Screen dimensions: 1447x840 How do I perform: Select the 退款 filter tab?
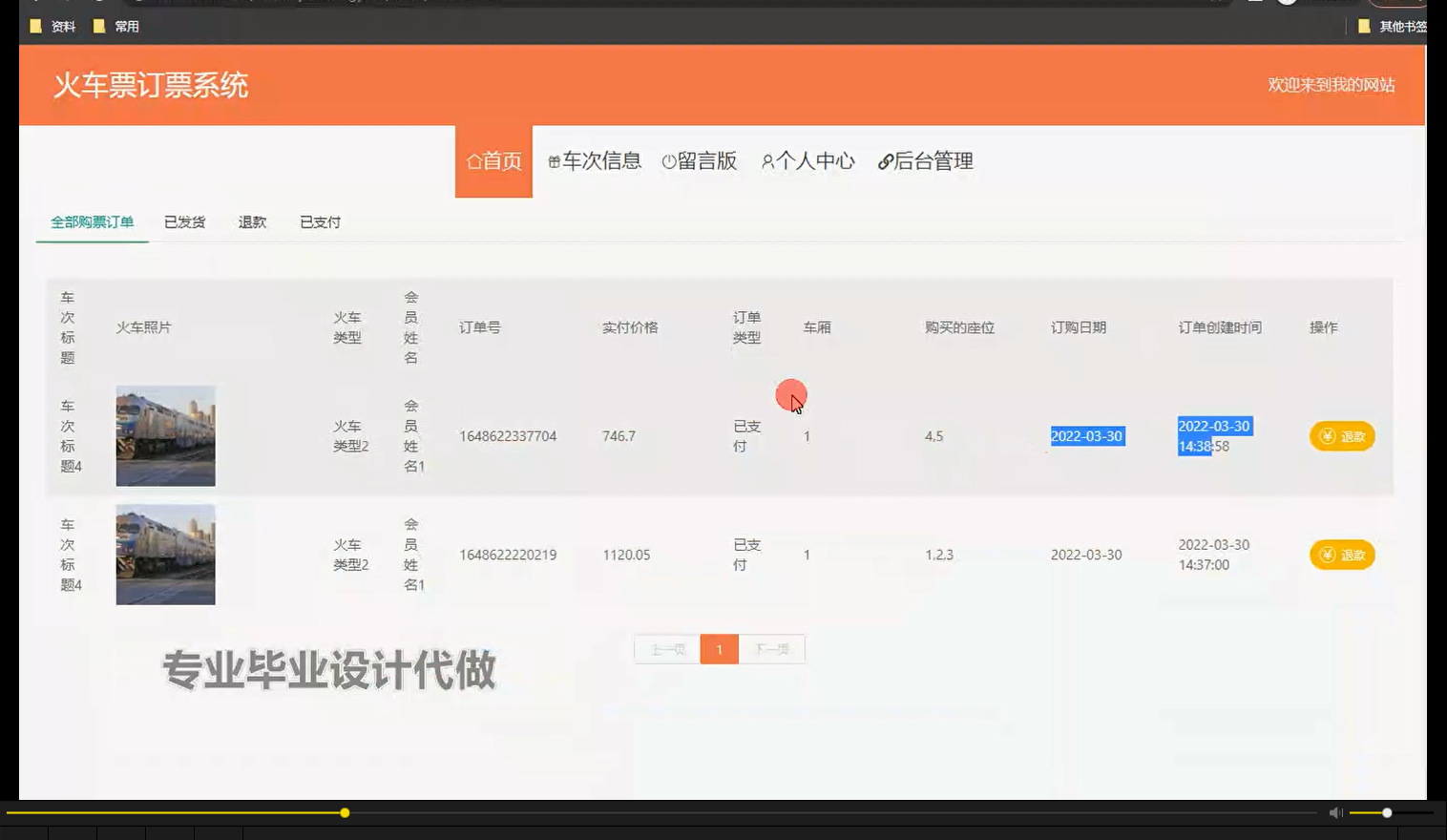pyautogui.click(x=251, y=221)
